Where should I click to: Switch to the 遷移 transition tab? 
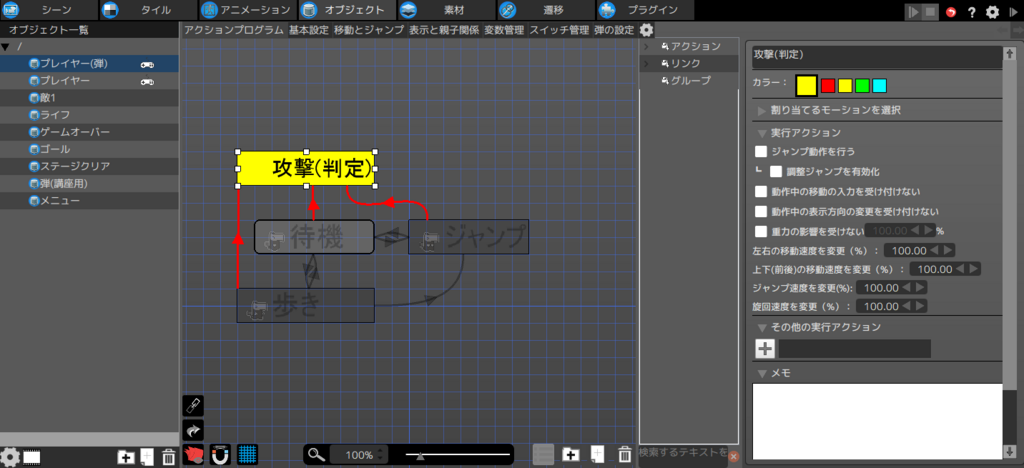544,10
